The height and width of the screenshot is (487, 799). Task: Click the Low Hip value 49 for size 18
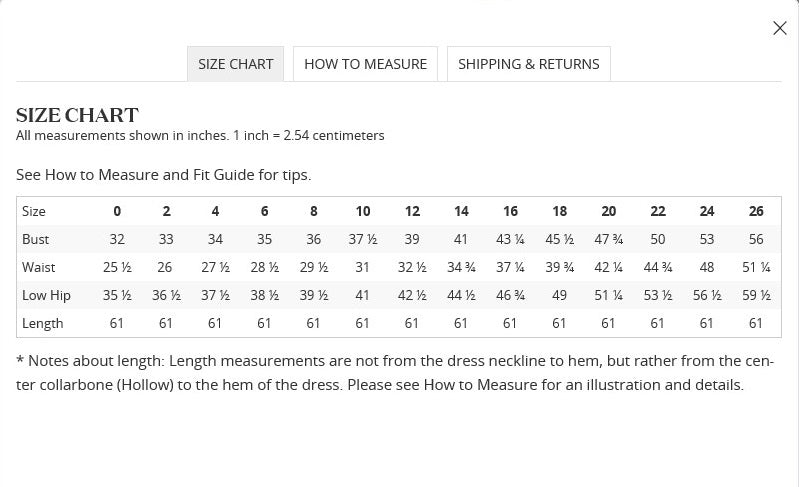(559, 295)
